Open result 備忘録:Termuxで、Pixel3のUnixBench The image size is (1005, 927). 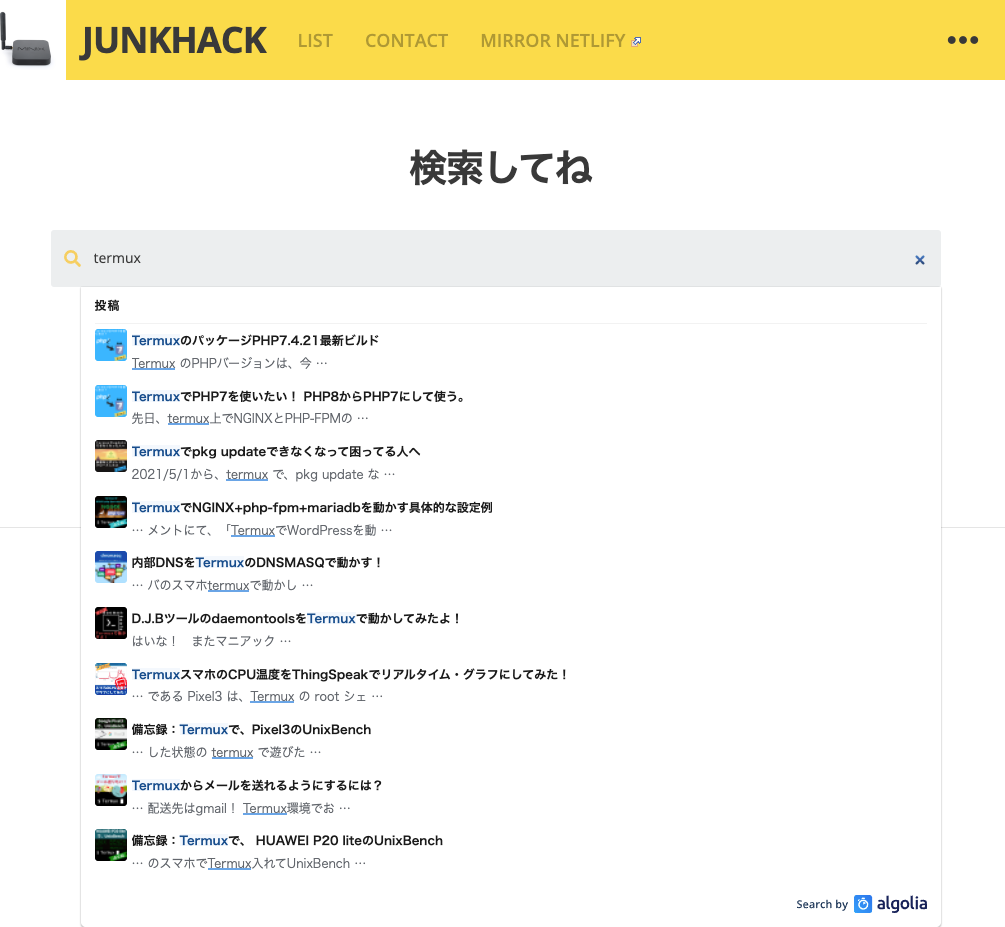tap(251, 729)
